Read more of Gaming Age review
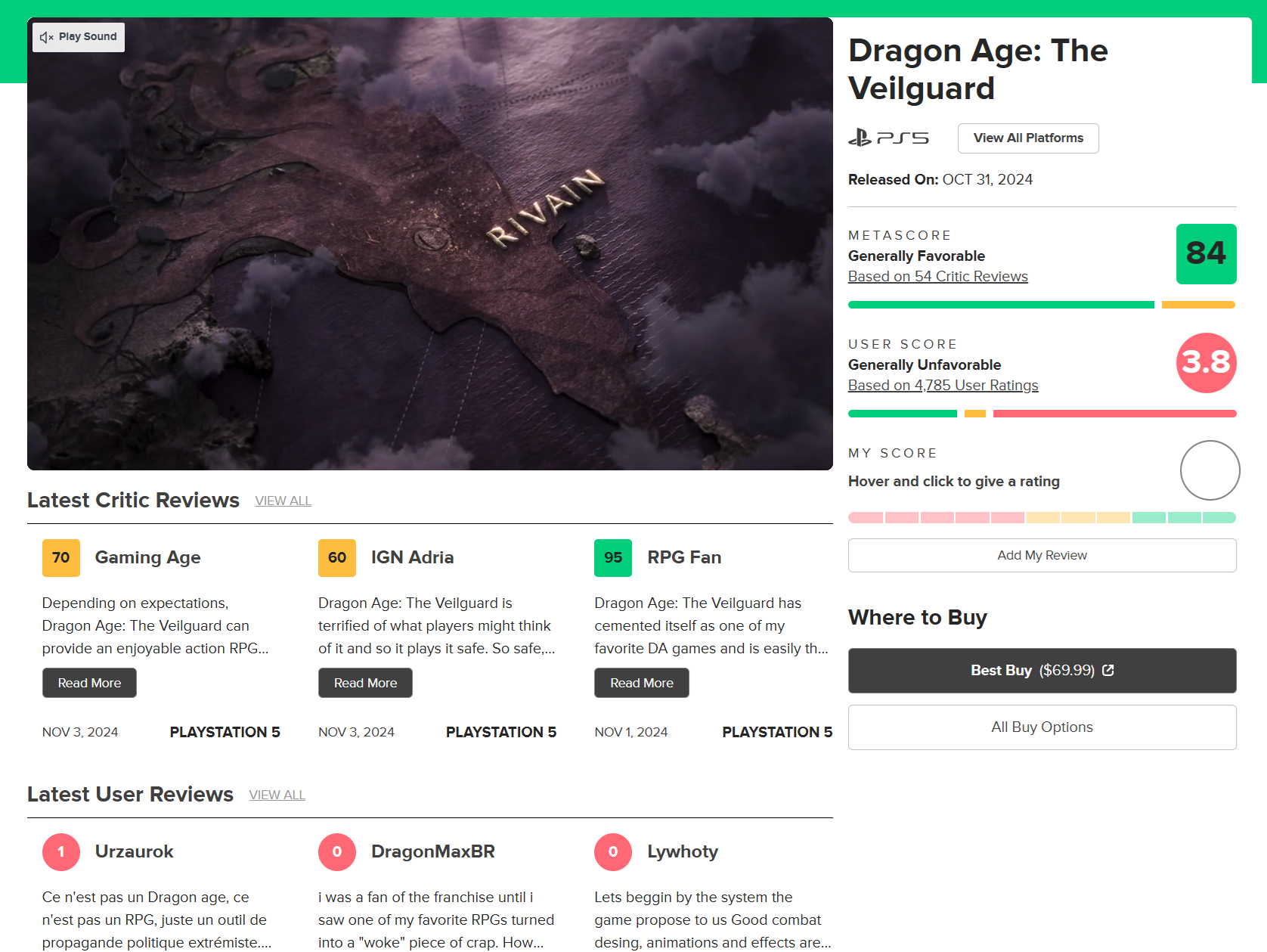 click(x=89, y=683)
